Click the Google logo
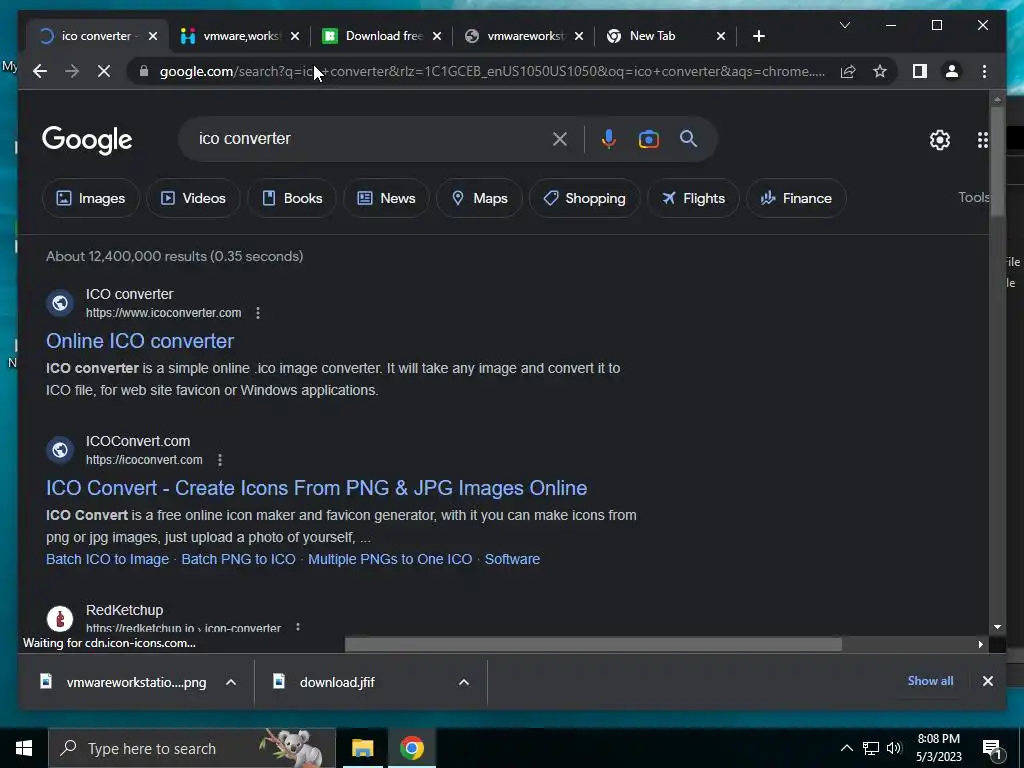Screen dimensions: 1024x768 87,140
